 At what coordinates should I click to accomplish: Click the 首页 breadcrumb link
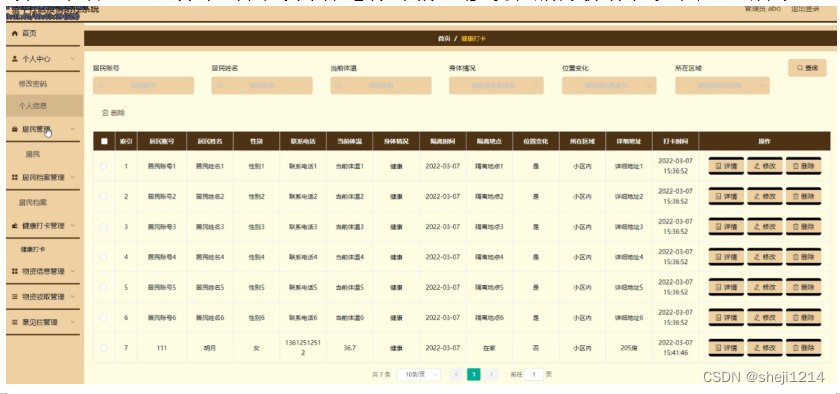[444, 39]
